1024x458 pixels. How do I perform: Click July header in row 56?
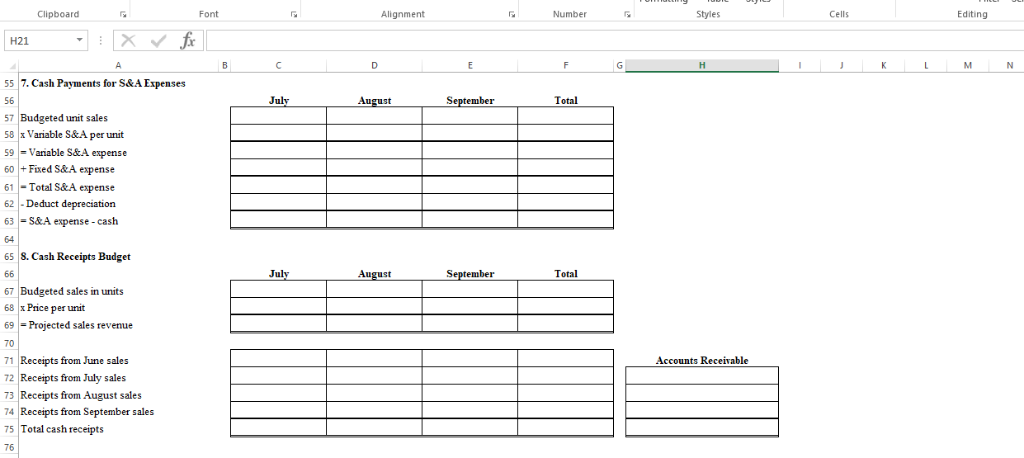(279, 101)
